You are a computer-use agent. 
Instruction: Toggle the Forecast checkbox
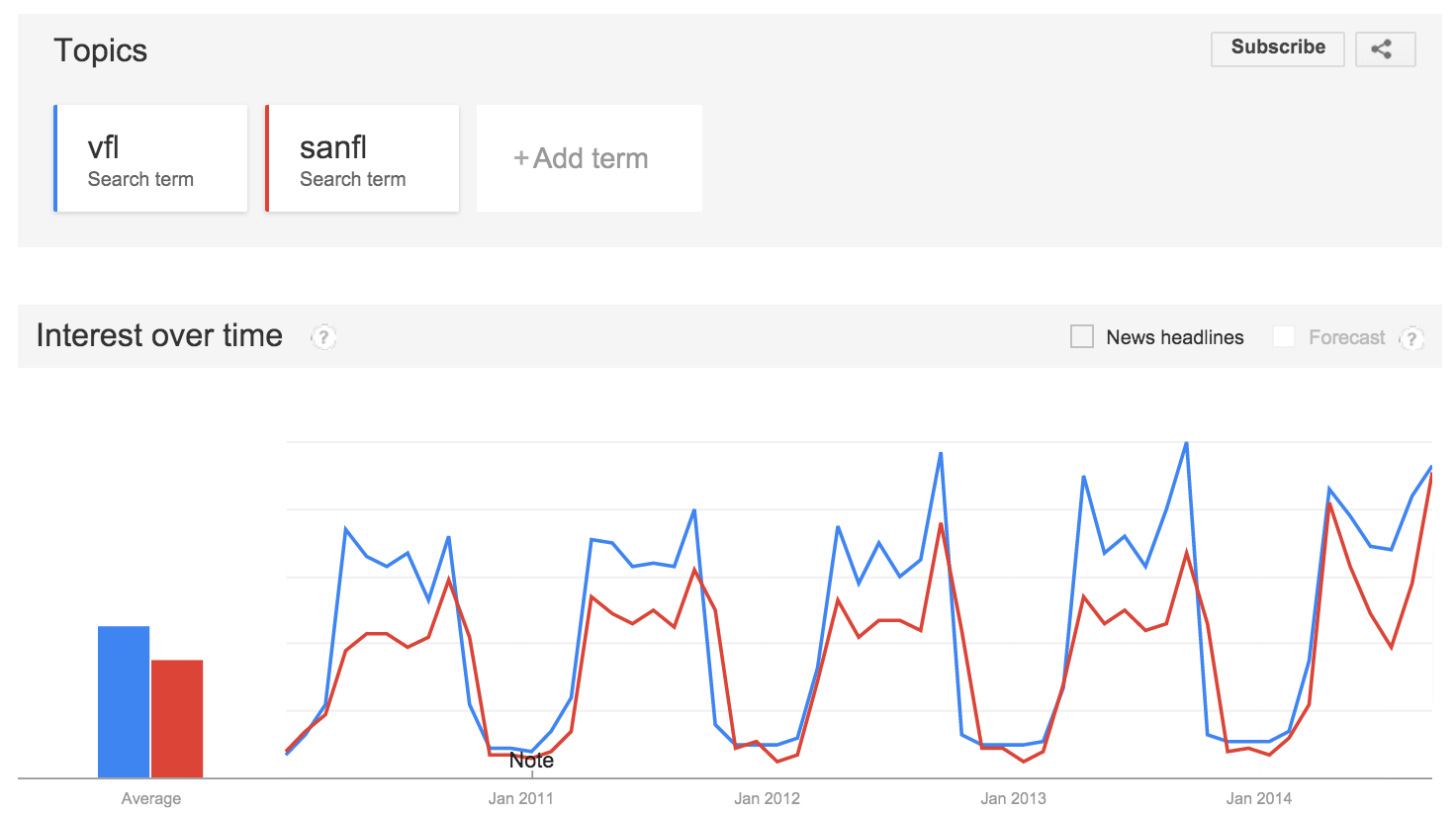(x=1284, y=337)
